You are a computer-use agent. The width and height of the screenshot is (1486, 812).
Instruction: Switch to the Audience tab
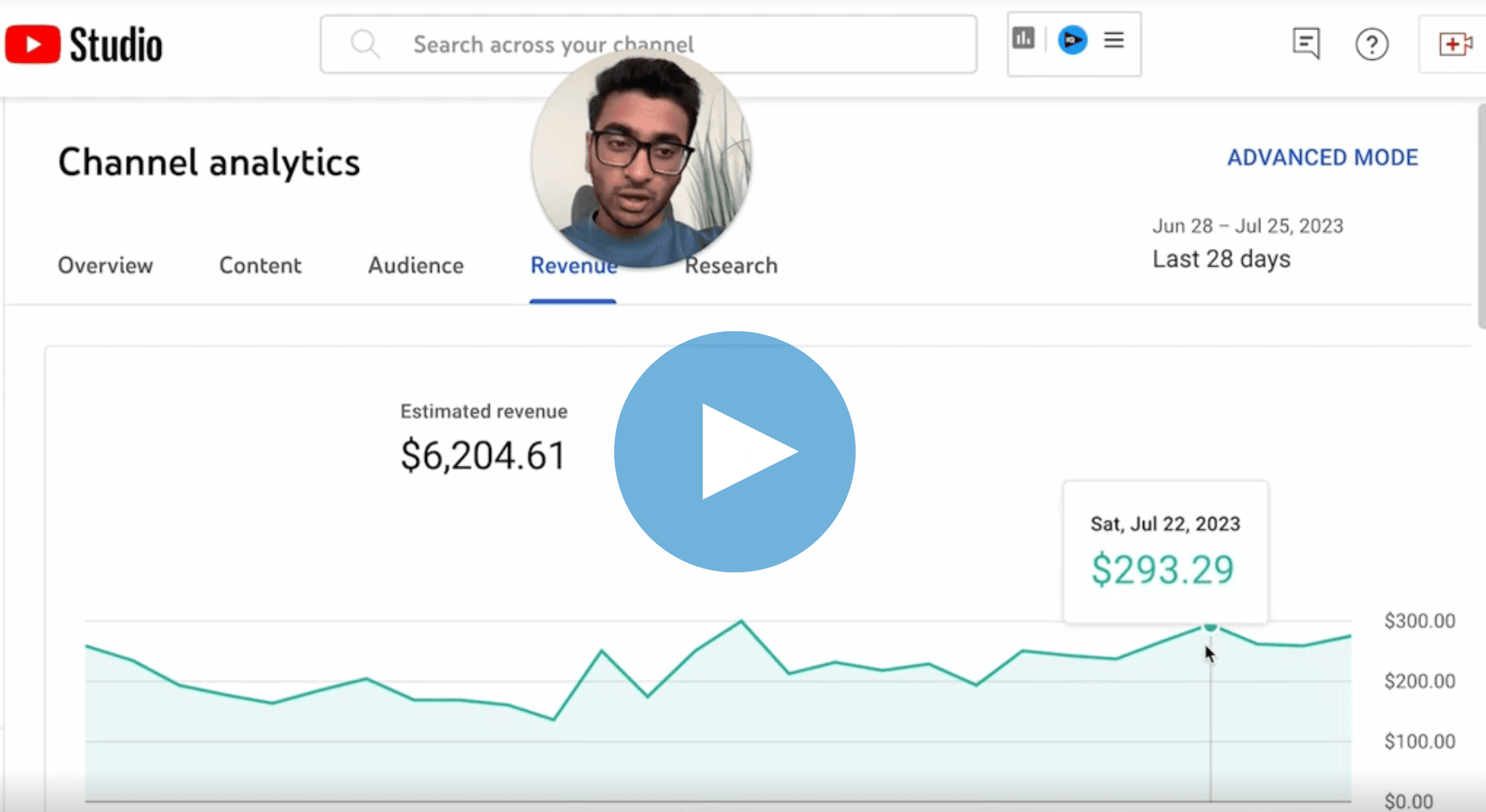[x=415, y=266]
